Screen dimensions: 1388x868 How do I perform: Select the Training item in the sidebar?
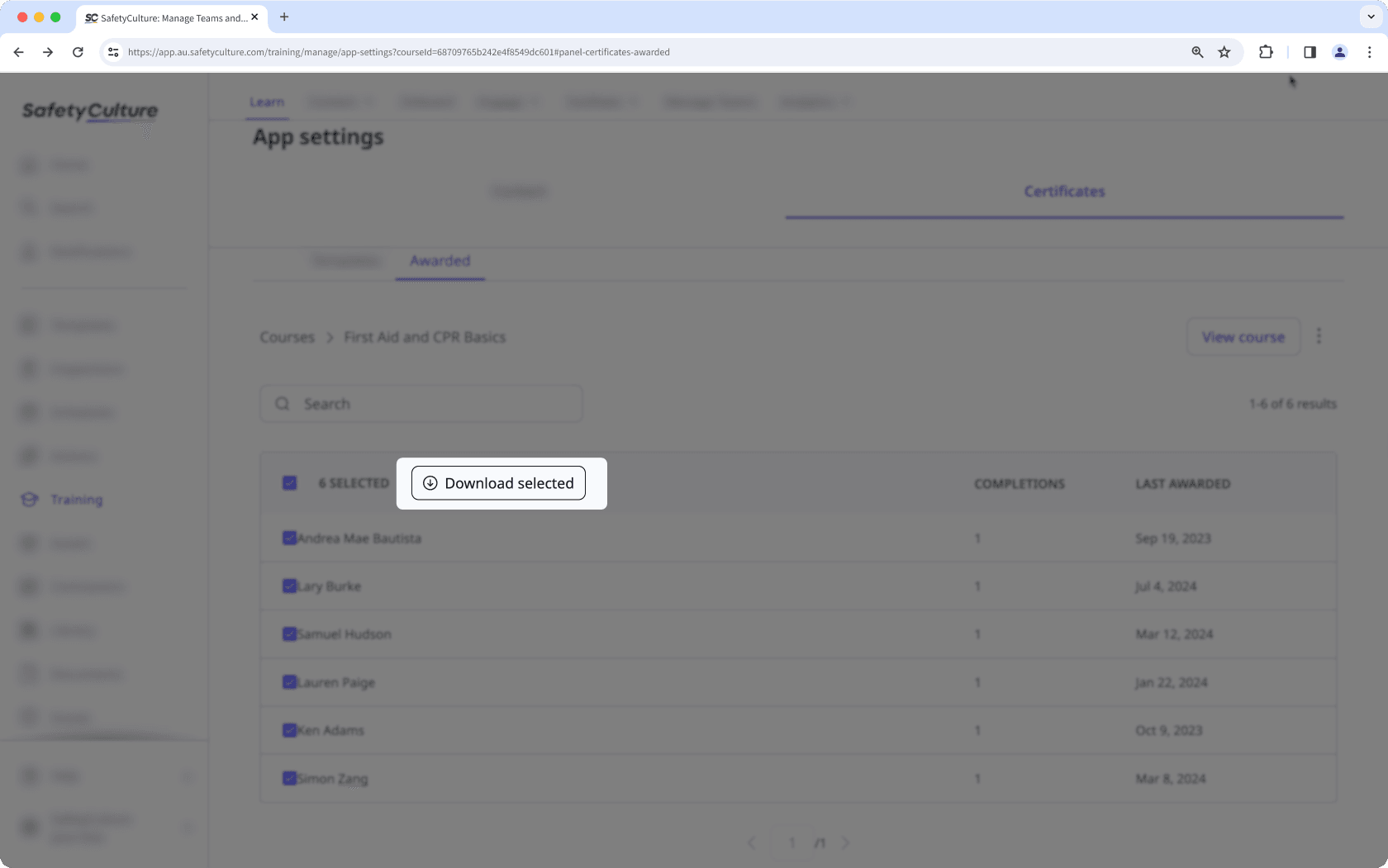(76, 499)
